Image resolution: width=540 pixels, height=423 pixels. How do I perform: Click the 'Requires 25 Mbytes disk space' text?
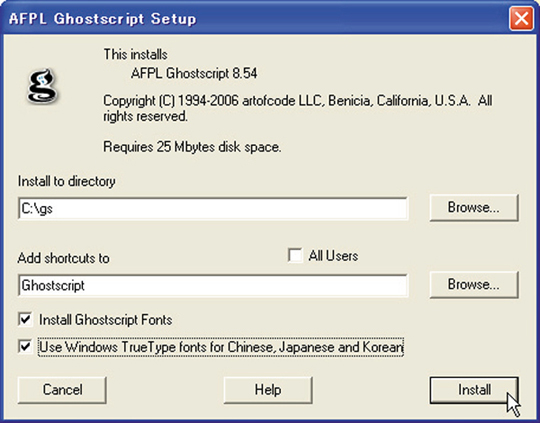pyautogui.click(x=192, y=147)
